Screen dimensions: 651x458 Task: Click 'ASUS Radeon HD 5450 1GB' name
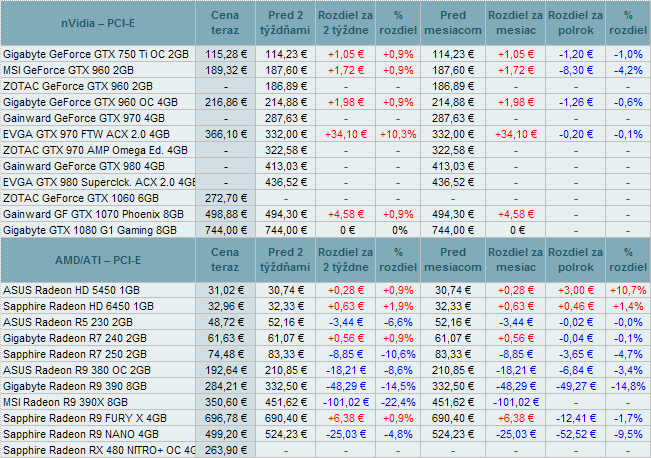71,290
